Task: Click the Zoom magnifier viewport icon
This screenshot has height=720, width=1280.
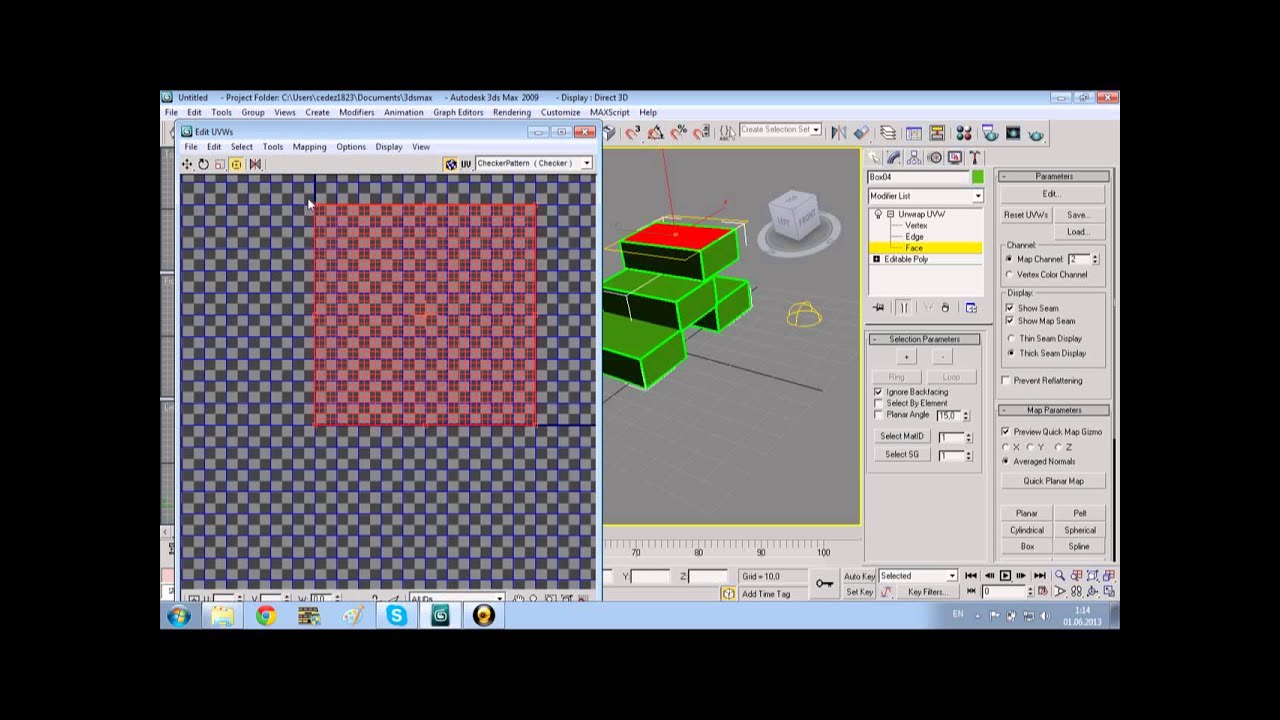Action: [1060, 576]
